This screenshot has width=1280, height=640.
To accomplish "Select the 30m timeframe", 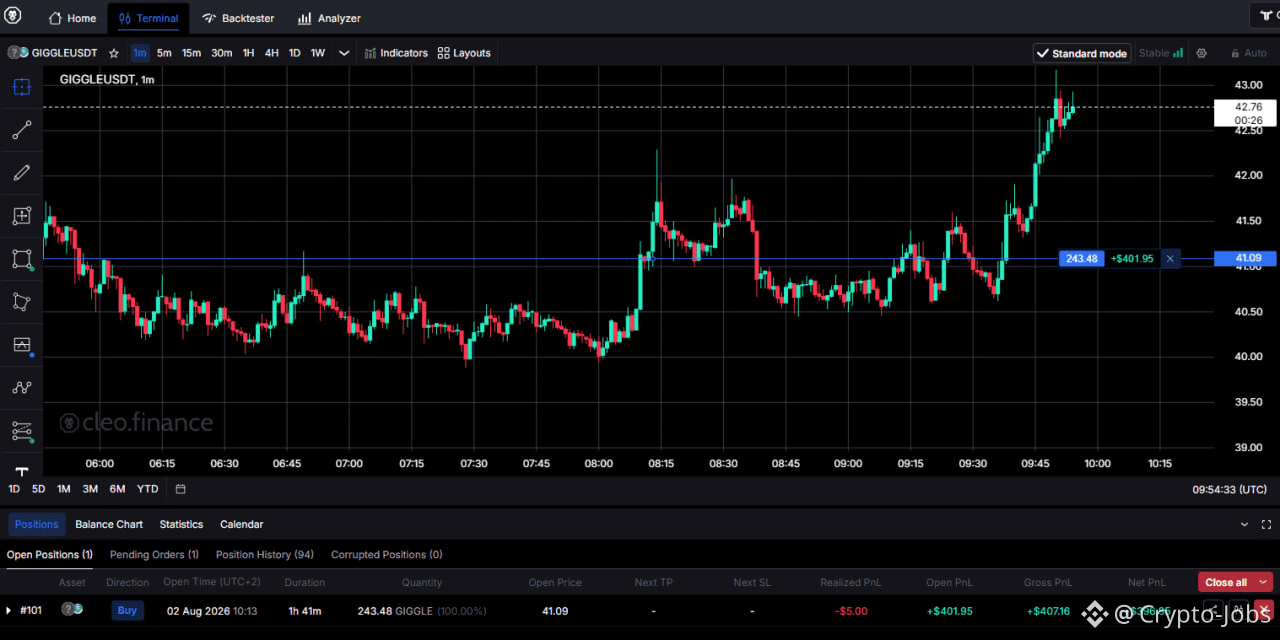I will click(222, 53).
